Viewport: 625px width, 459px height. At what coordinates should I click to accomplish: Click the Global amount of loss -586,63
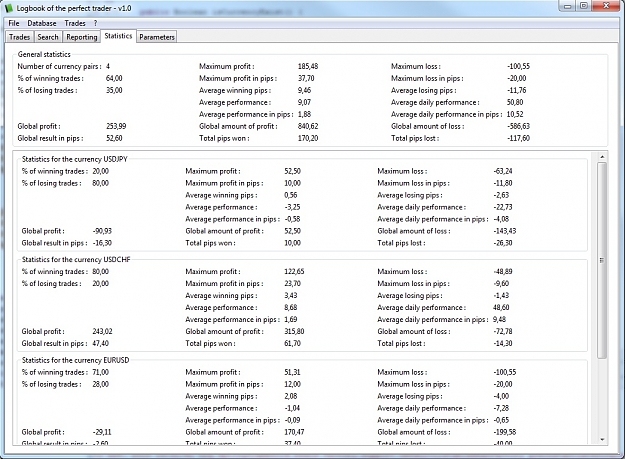click(x=519, y=126)
